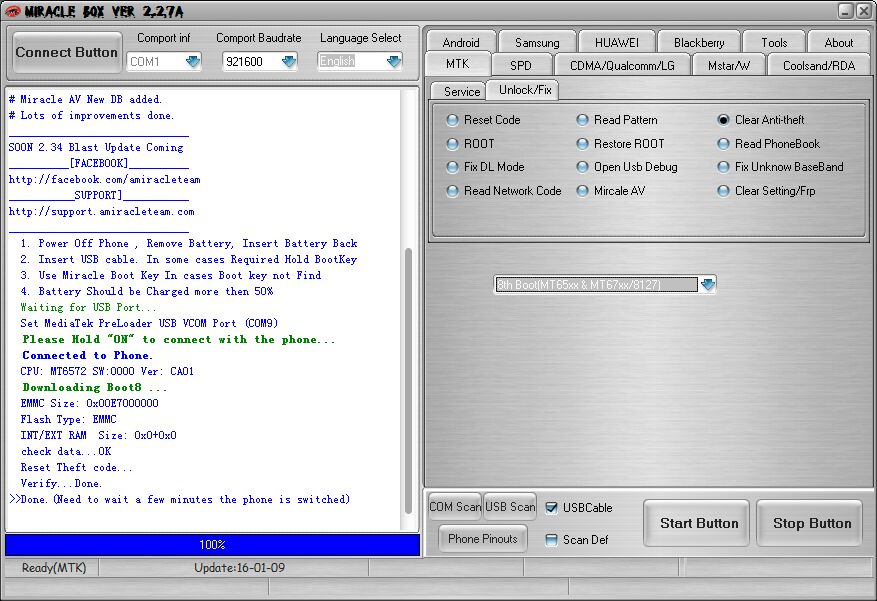Image resolution: width=877 pixels, height=601 pixels.
Task: Minimize the Miracle Box window
Action: pos(845,11)
